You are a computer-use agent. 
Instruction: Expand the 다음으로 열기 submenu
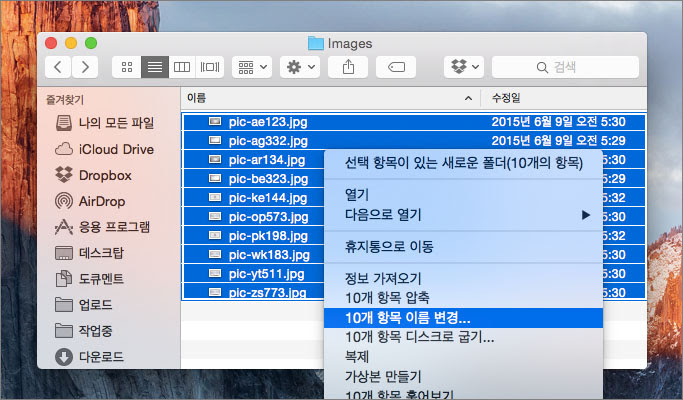coord(463,215)
